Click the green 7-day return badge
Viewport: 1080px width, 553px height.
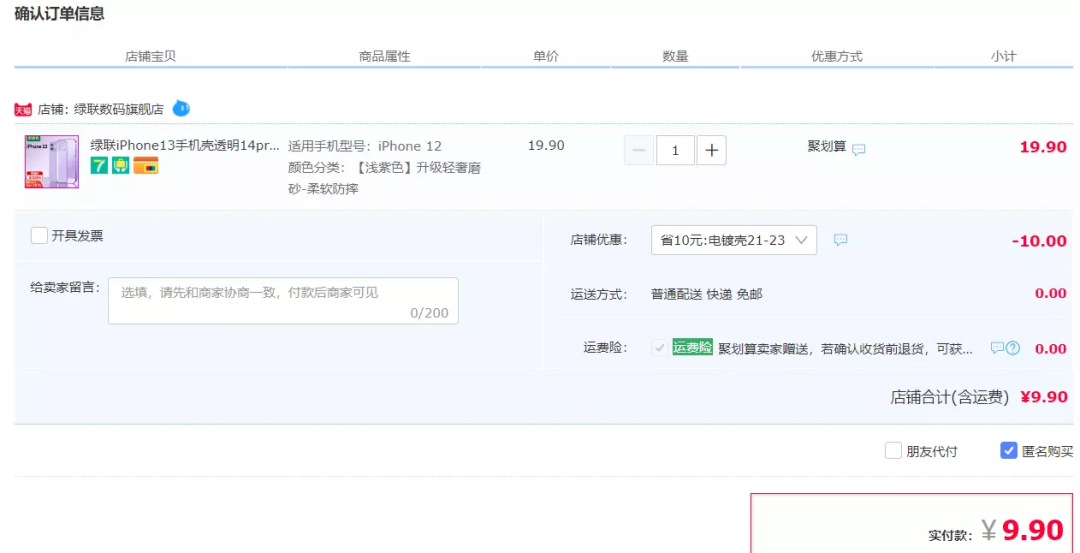99,165
